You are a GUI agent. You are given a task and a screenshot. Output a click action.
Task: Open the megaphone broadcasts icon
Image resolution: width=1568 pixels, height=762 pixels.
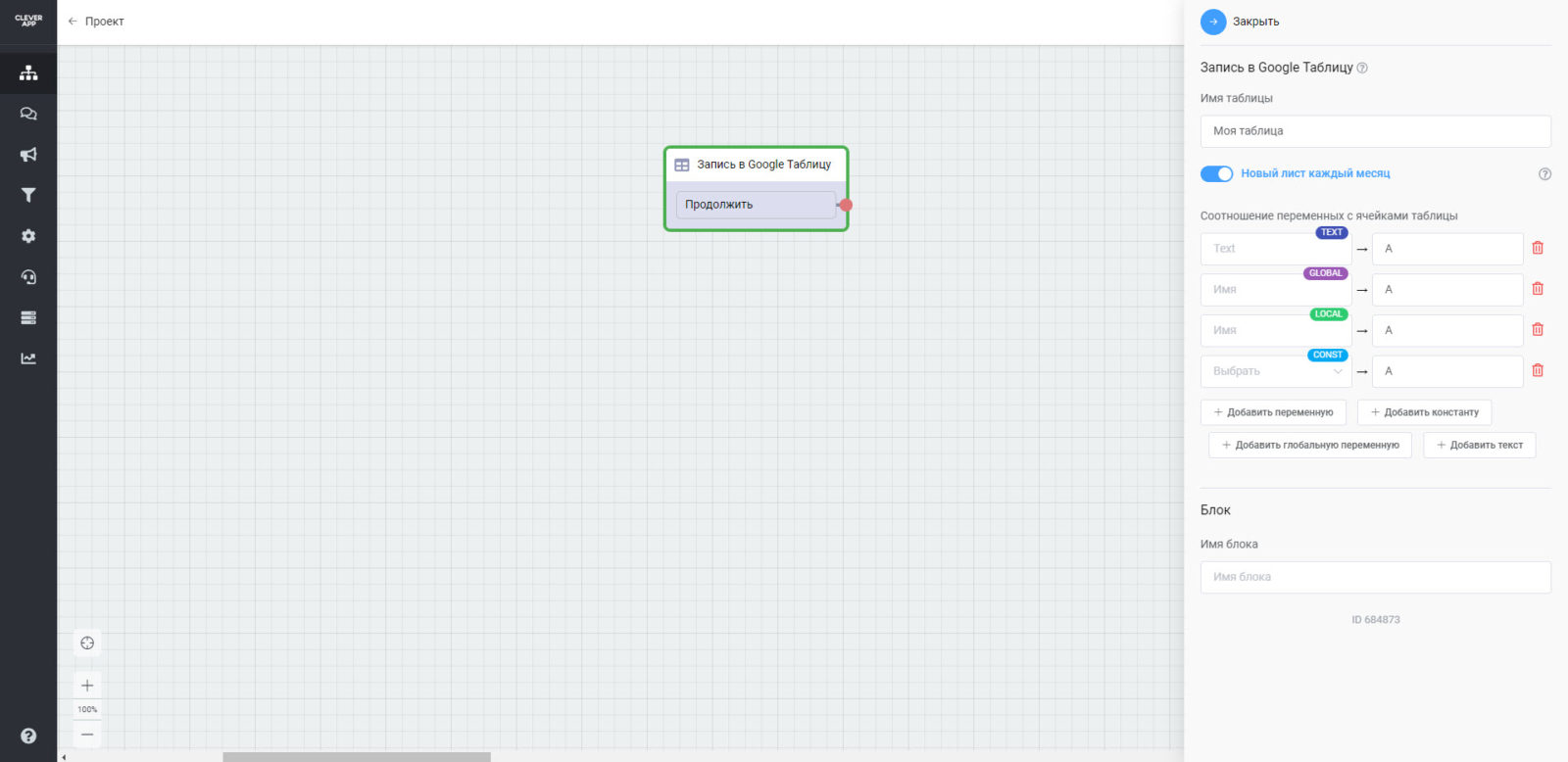(28, 155)
